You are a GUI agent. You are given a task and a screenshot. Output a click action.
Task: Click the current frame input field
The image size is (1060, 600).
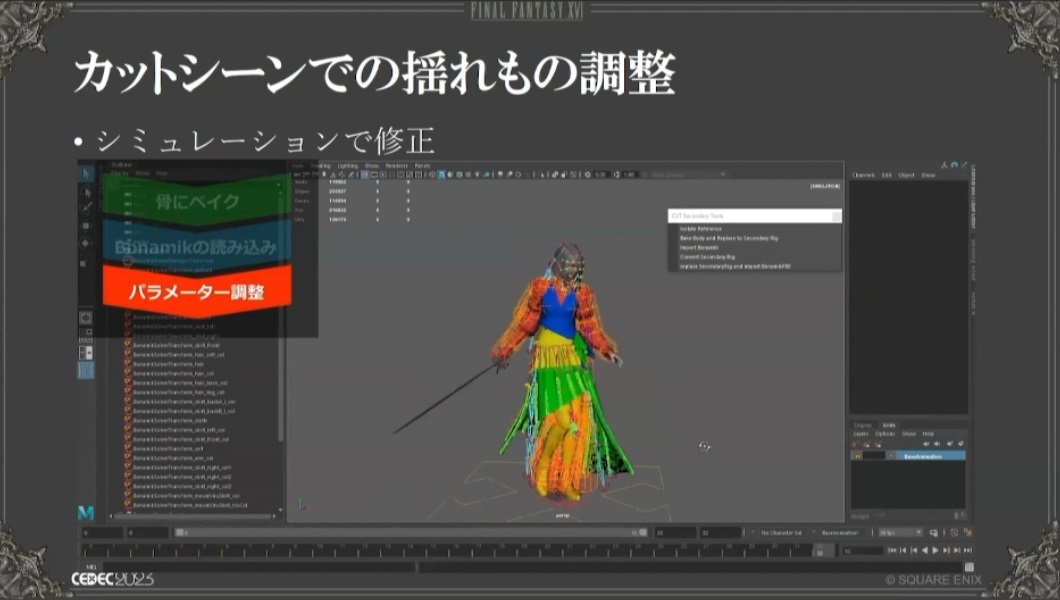(x=861, y=551)
